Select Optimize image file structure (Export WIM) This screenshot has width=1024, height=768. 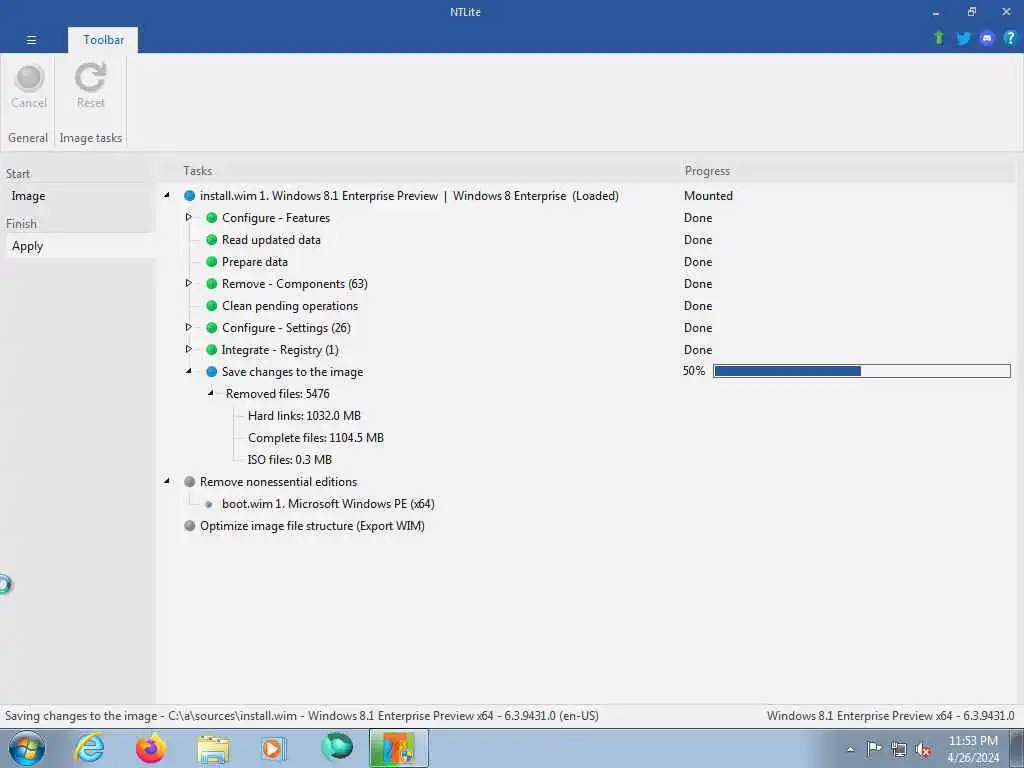pyautogui.click(x=312, y=526)
